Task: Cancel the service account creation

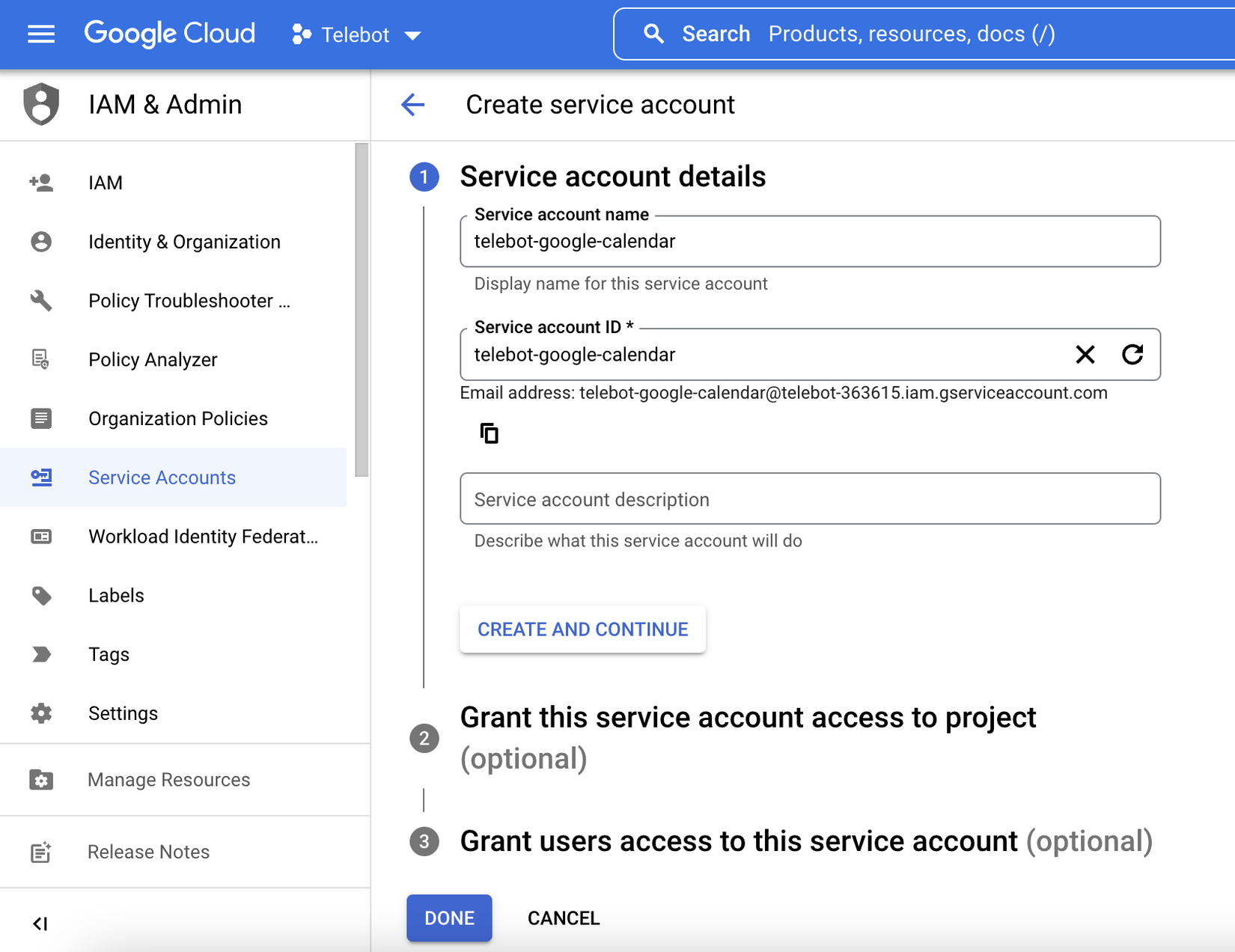Action: (x=564, y=918)
